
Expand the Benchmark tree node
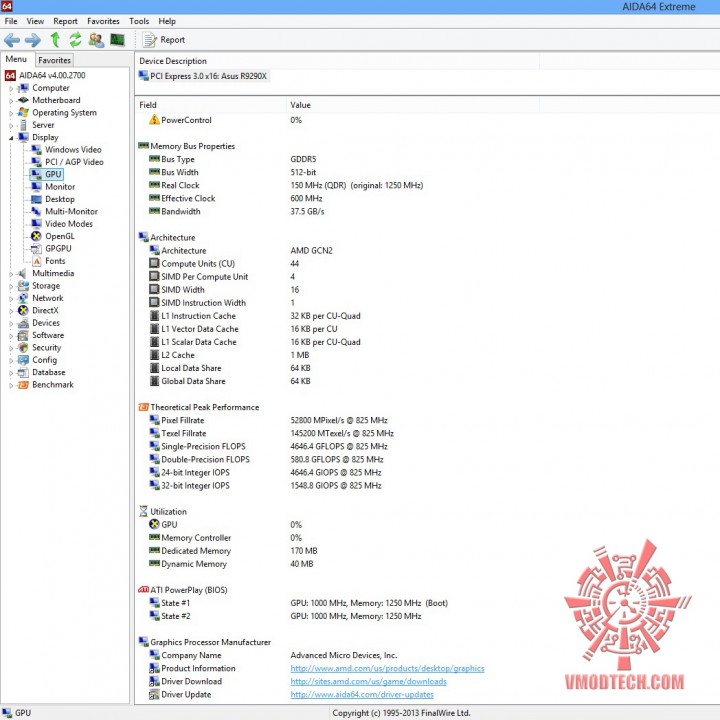(x=11, y=385)
